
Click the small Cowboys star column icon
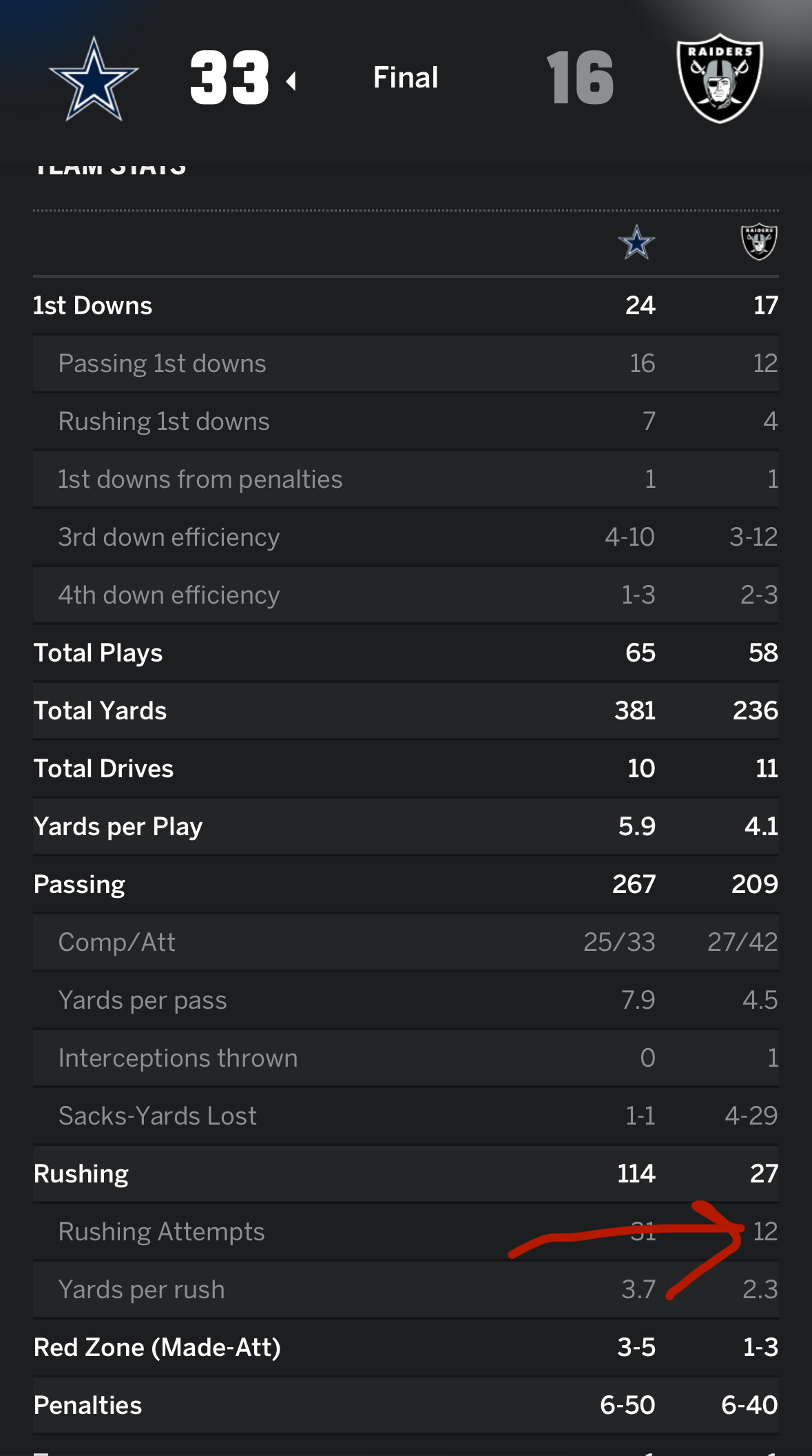coord(636,243)
